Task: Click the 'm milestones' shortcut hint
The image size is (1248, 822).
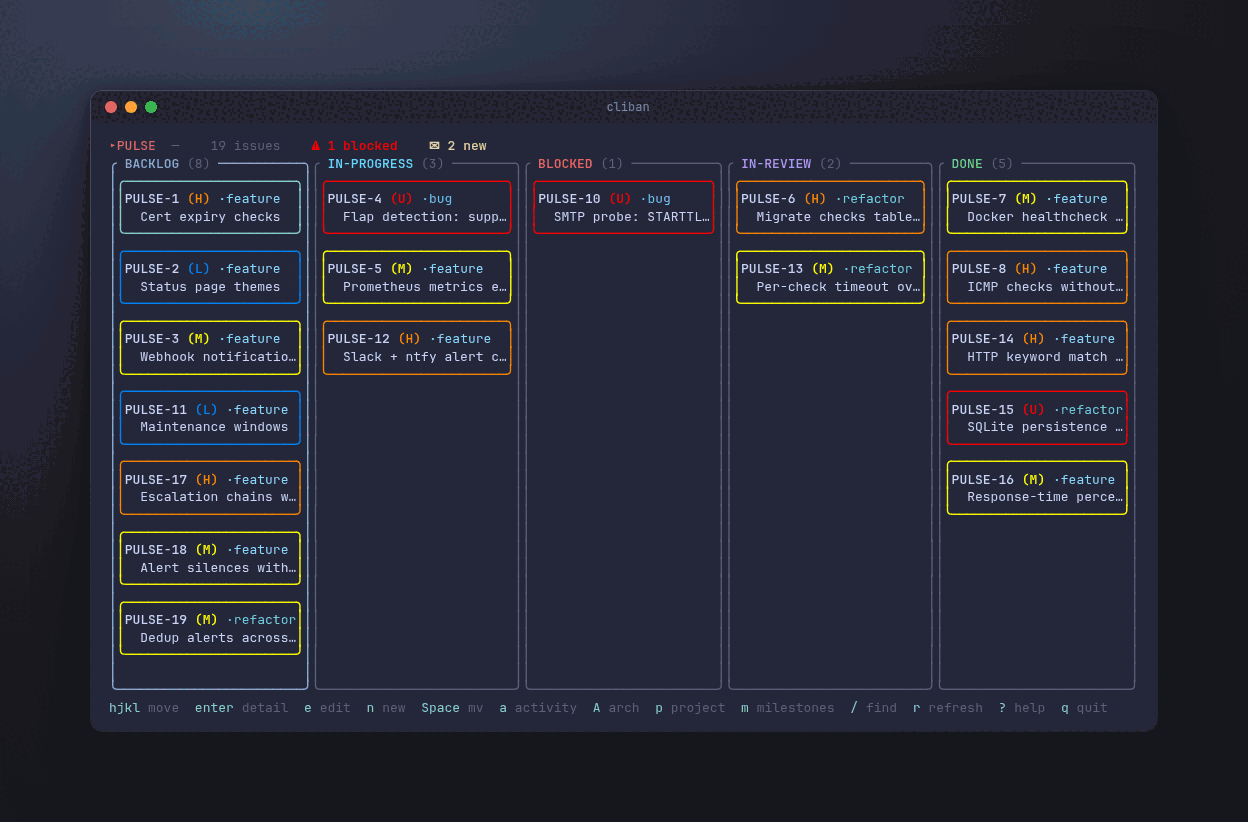Action: [x=788, y=708]
